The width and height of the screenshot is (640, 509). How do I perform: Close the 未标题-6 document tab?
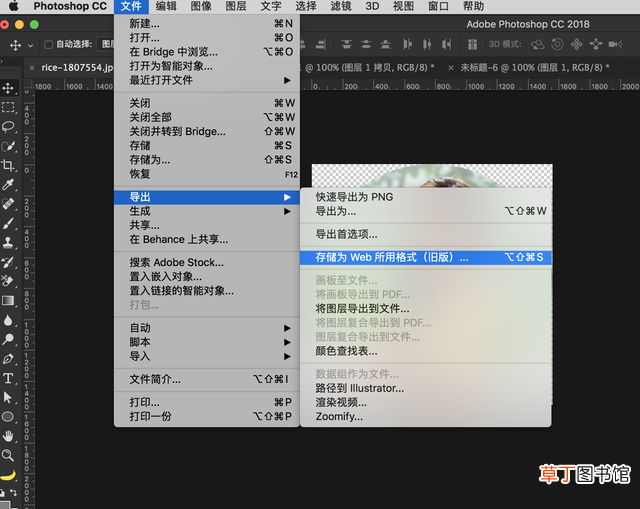(x=451, y=68)
